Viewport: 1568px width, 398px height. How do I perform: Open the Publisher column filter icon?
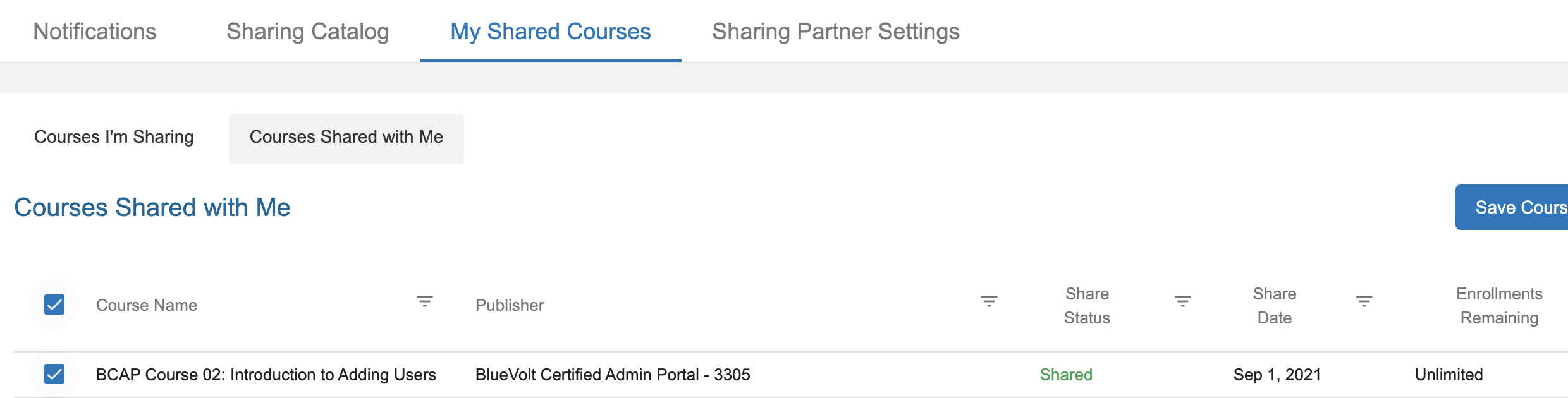pyautogui.click(x=989, y=301)
